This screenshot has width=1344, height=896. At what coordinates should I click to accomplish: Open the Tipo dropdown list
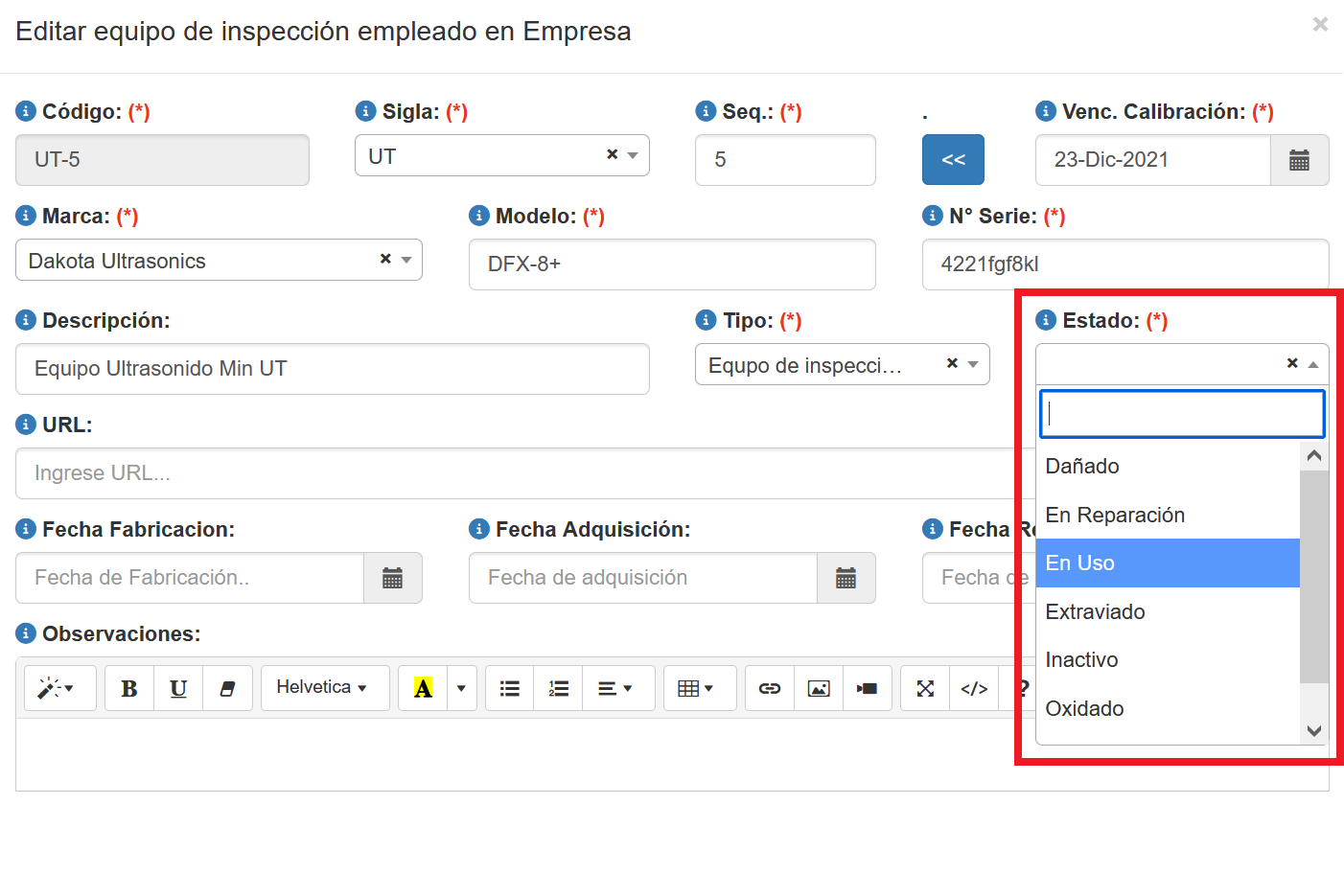pos(973,364)
